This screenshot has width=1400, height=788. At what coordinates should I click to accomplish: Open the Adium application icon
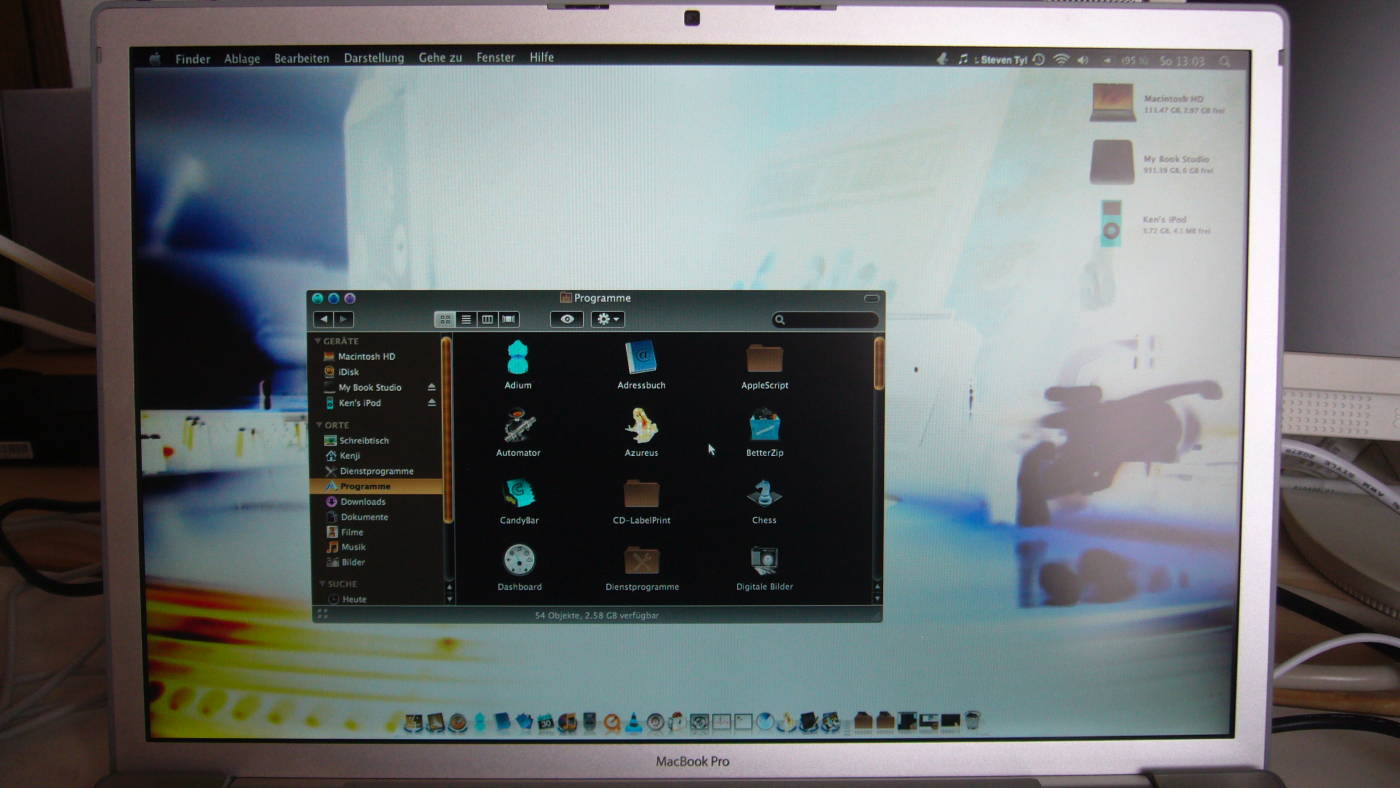[518, 357]
